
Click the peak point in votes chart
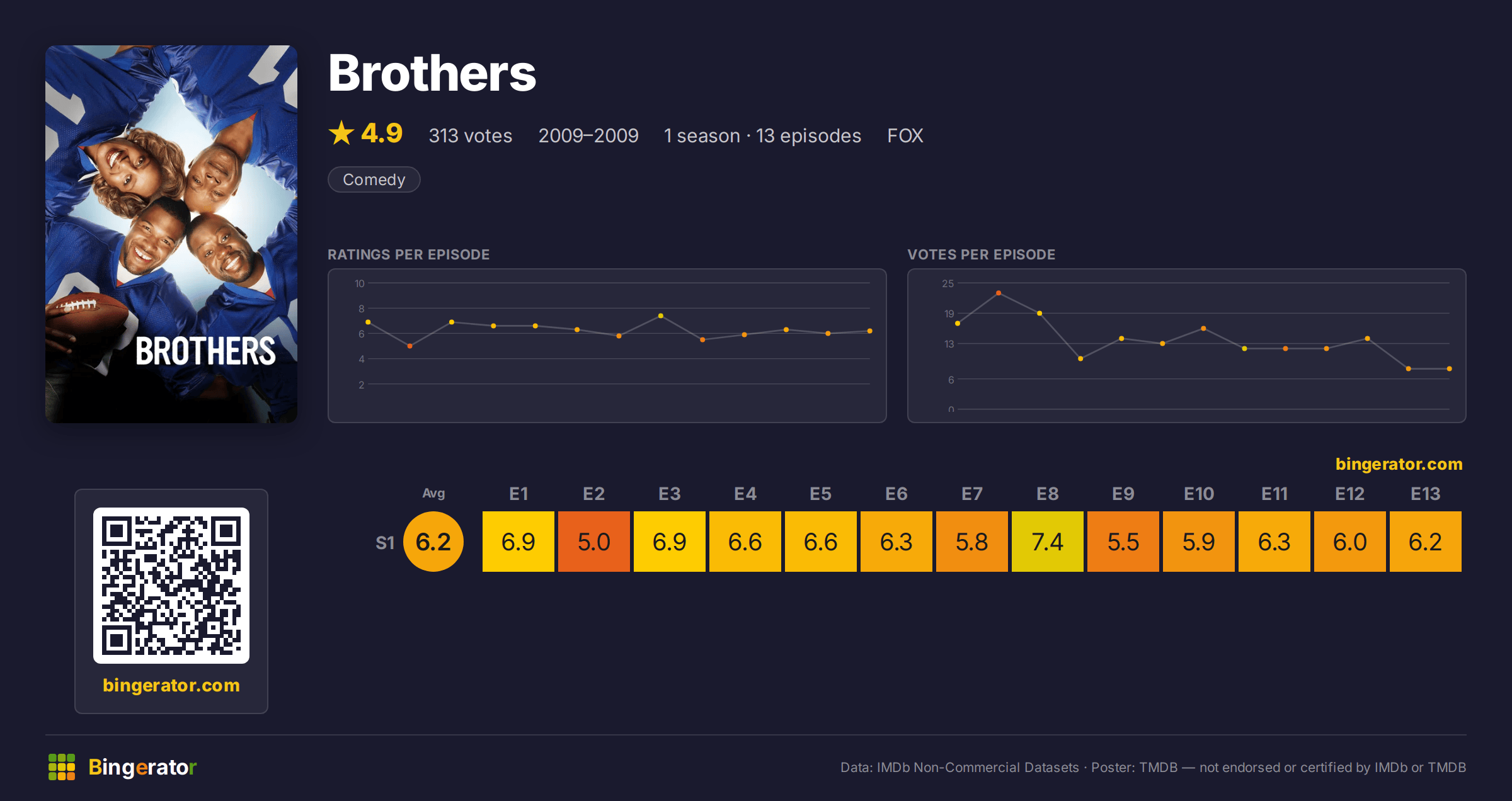click(x=999, y=293)
